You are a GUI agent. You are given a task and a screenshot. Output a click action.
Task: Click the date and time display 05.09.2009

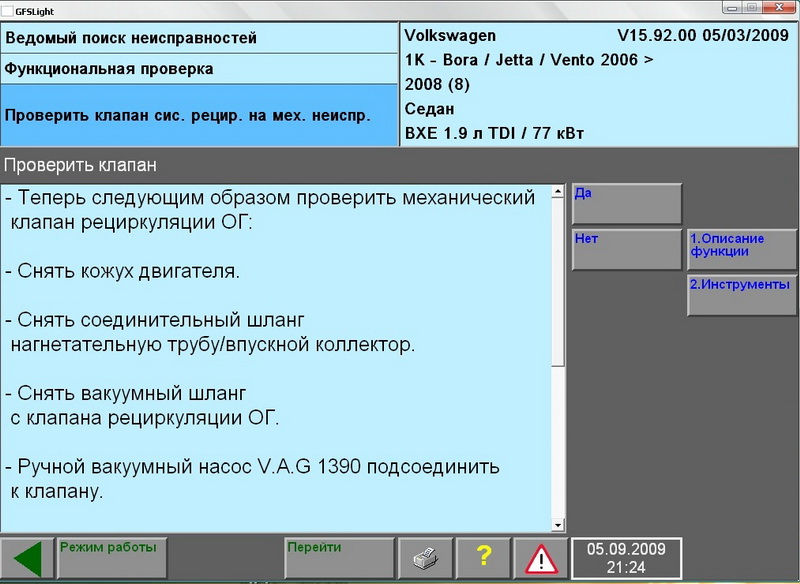pos(627,558)
